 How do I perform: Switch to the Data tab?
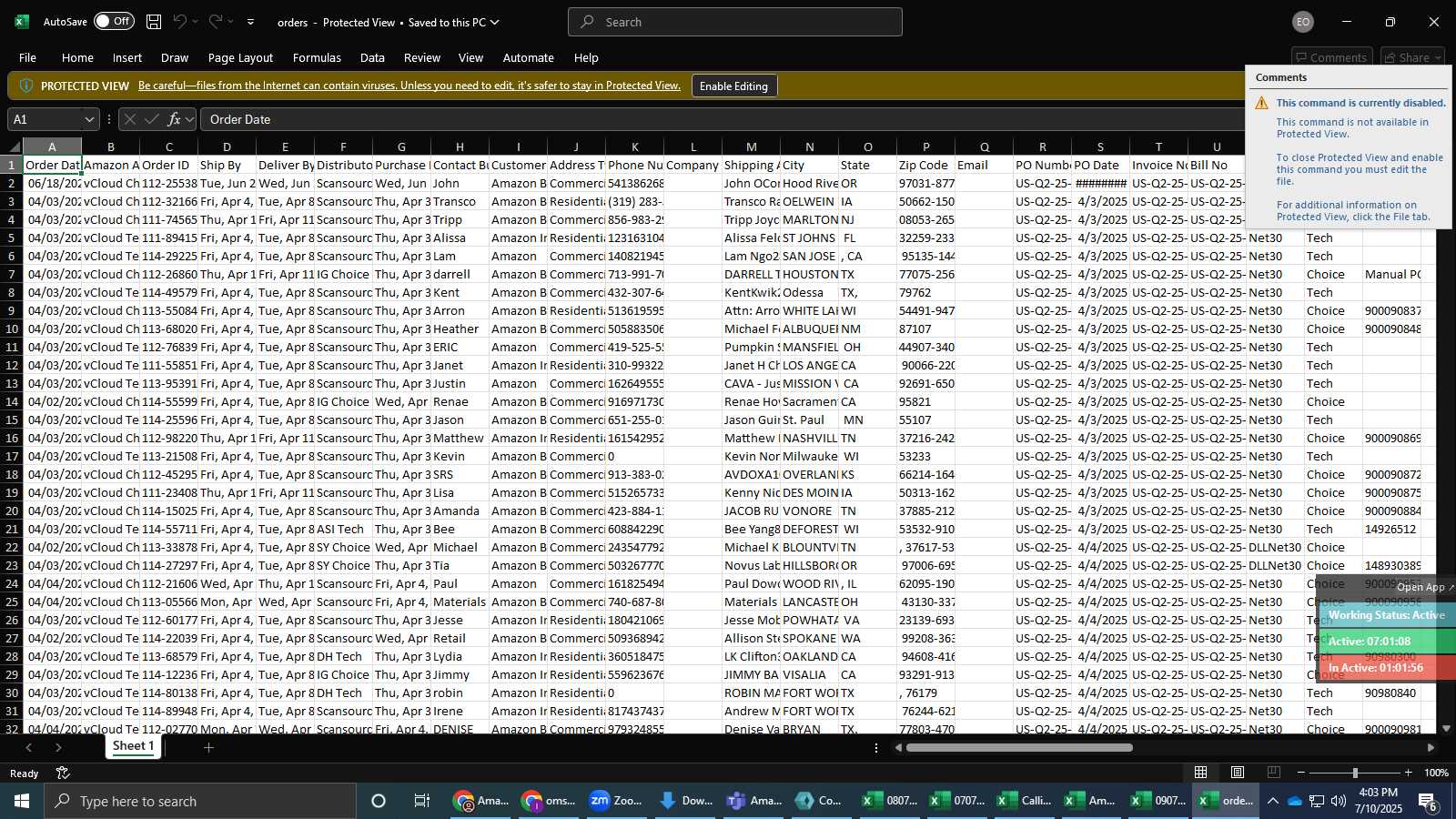click(372, 57)
